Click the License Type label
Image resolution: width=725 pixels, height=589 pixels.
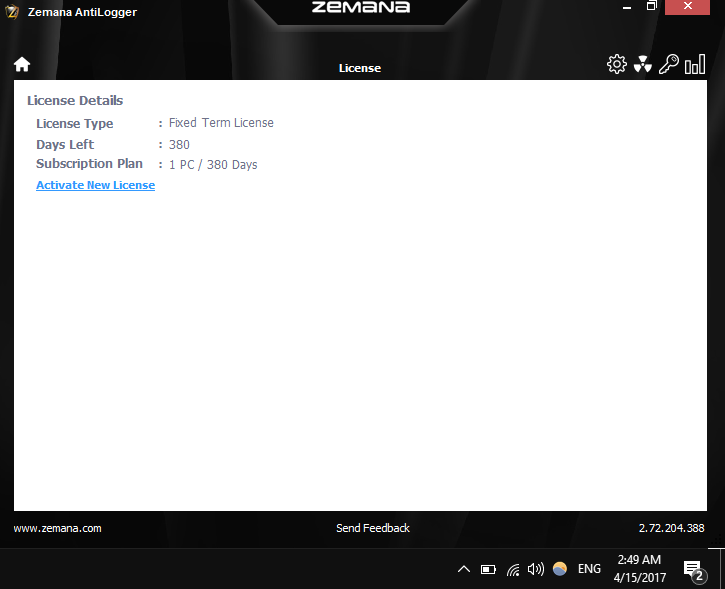click(74, 123)
